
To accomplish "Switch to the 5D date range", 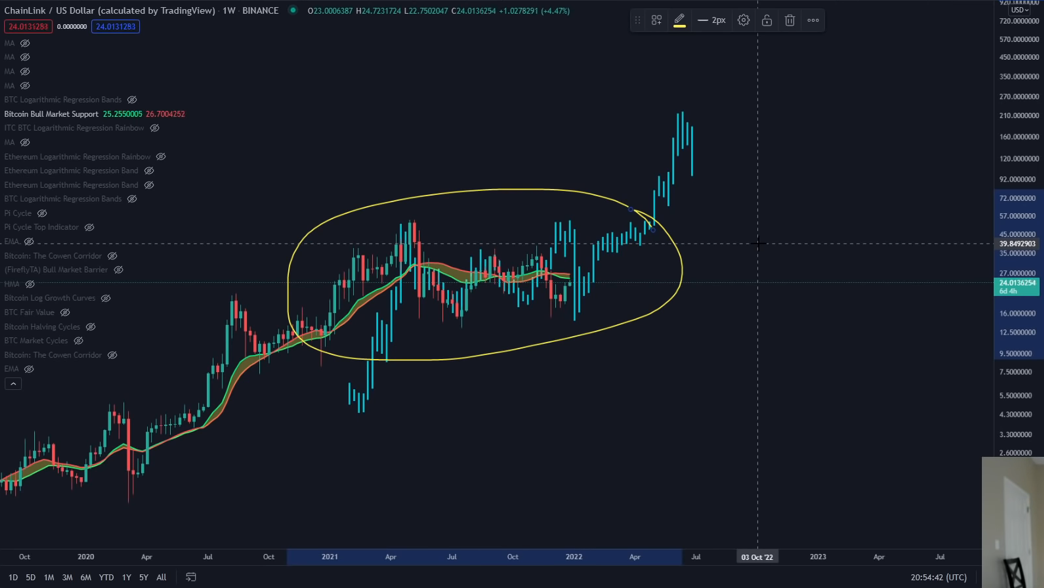I will pyautogui.click(x=31, y=577).
